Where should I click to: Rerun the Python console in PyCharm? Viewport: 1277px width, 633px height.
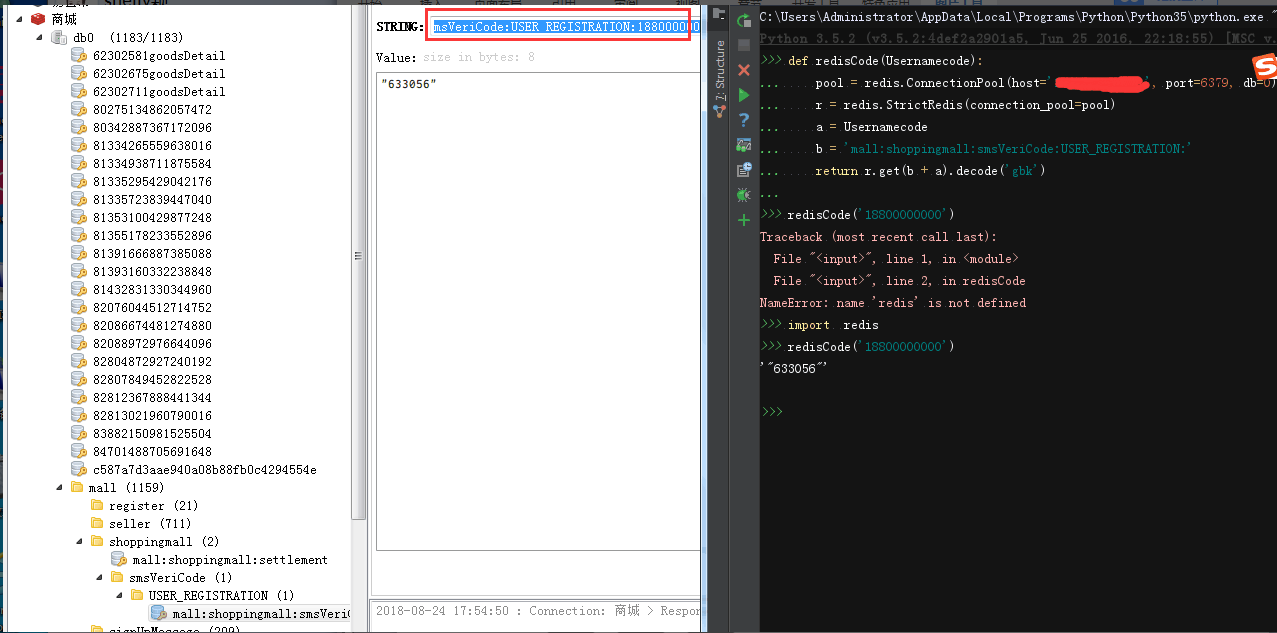click(x=743, y=21)
